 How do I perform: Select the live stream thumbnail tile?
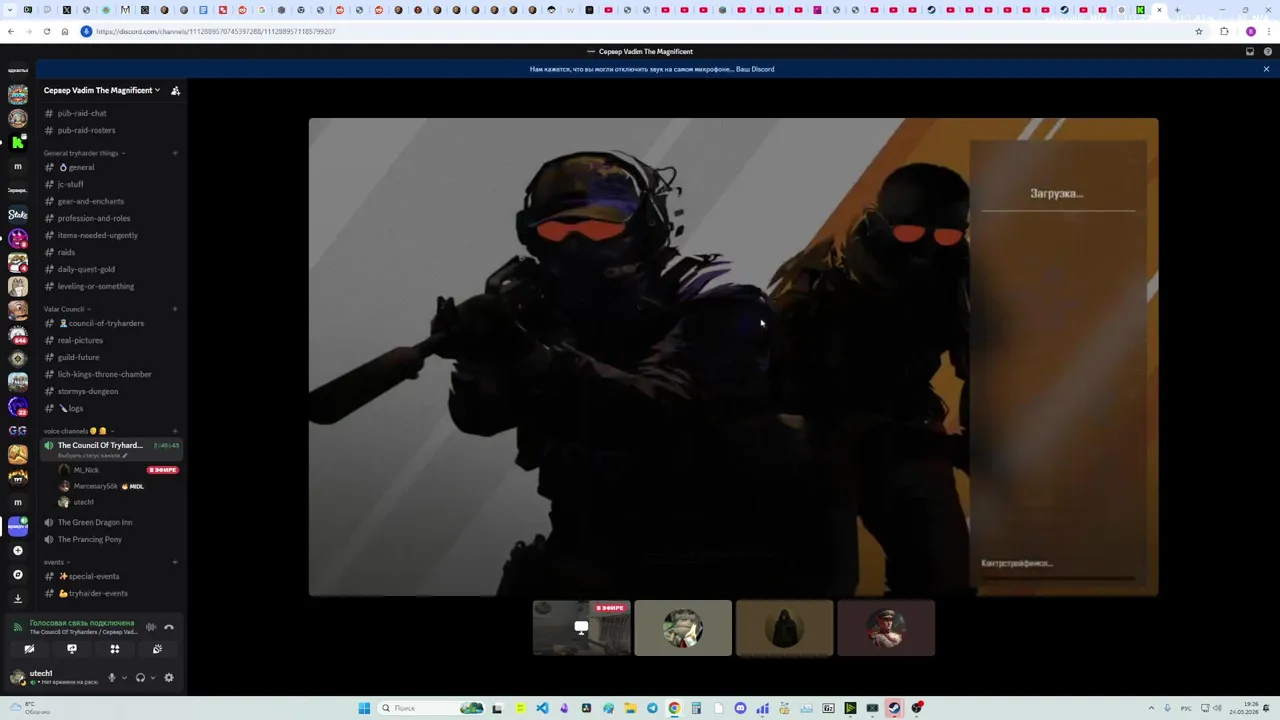coord(581,628)
